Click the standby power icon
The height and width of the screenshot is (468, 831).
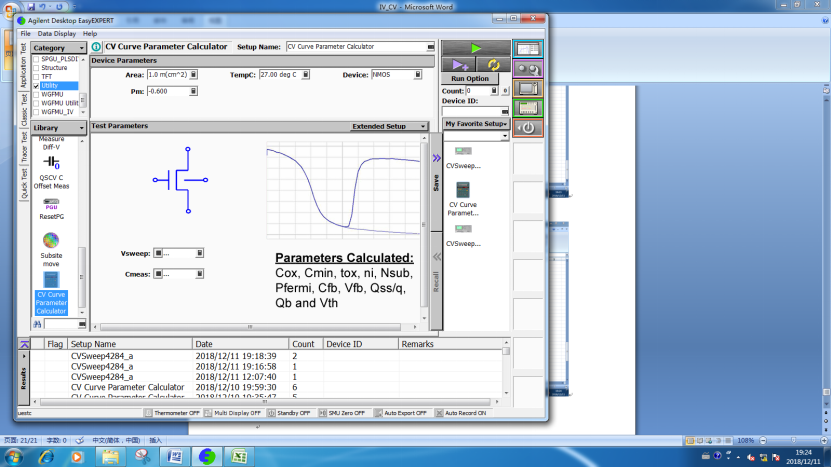click(528, 128)
